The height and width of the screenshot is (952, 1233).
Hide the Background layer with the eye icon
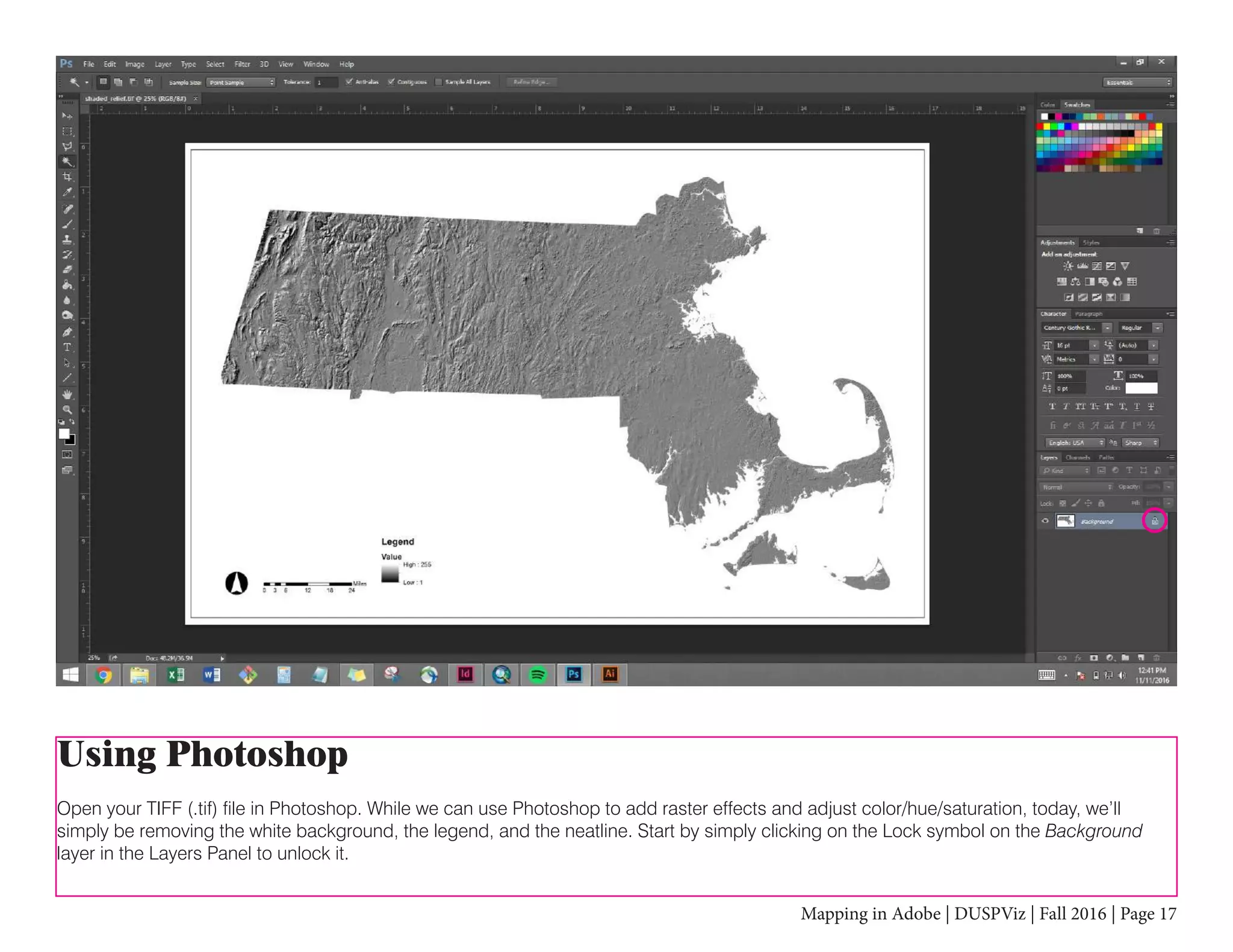click(x=1045, y=521)
